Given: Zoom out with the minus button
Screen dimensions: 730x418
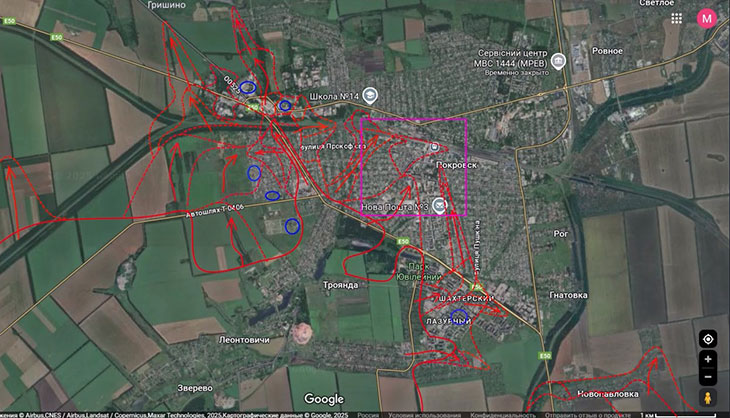Looking at the screenshot, I should (708, 377).
